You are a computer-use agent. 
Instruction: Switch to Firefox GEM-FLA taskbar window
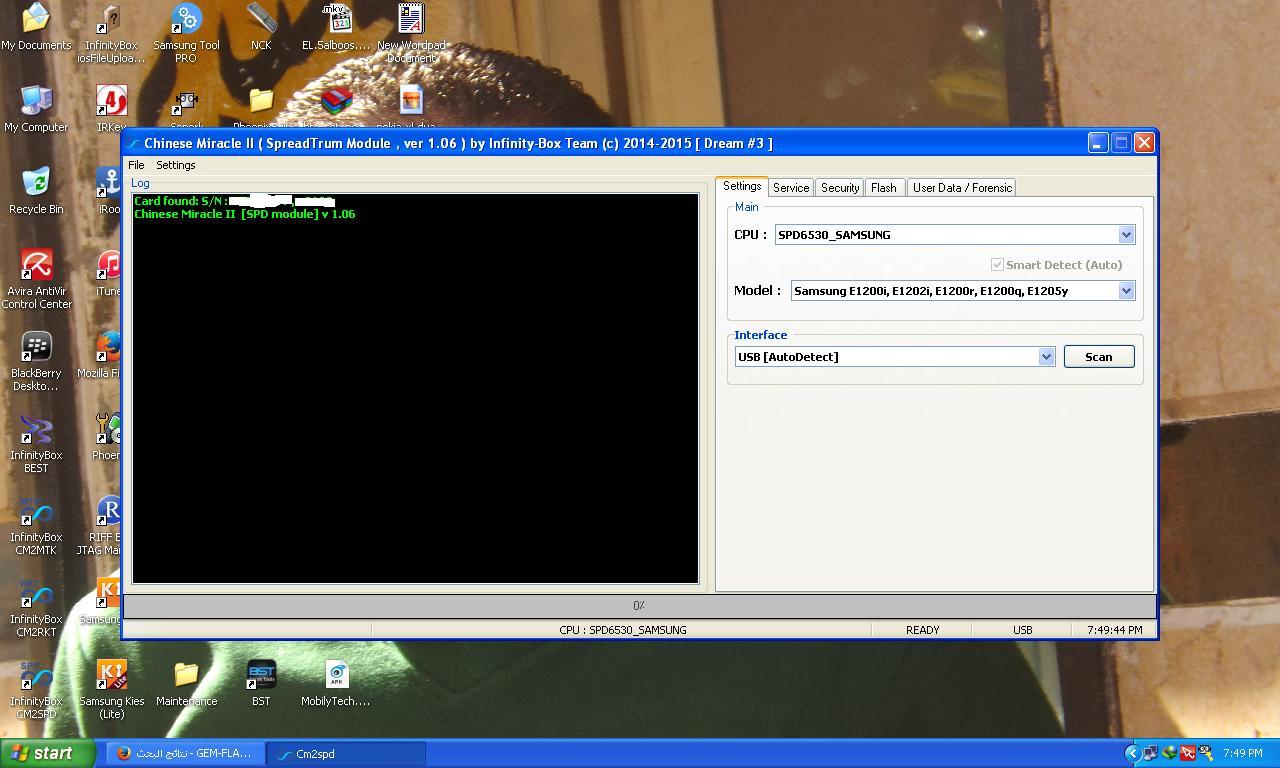tap(186, 754)
